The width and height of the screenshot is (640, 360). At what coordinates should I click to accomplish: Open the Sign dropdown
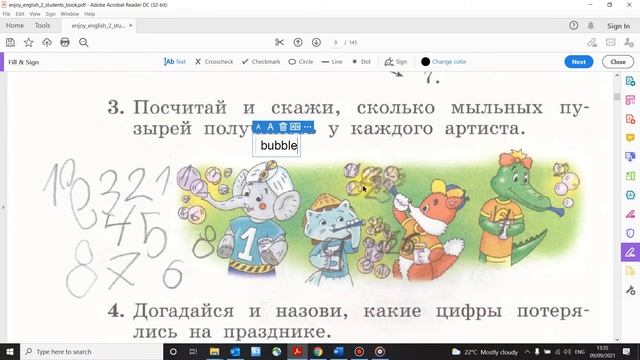tap(396, 62)
